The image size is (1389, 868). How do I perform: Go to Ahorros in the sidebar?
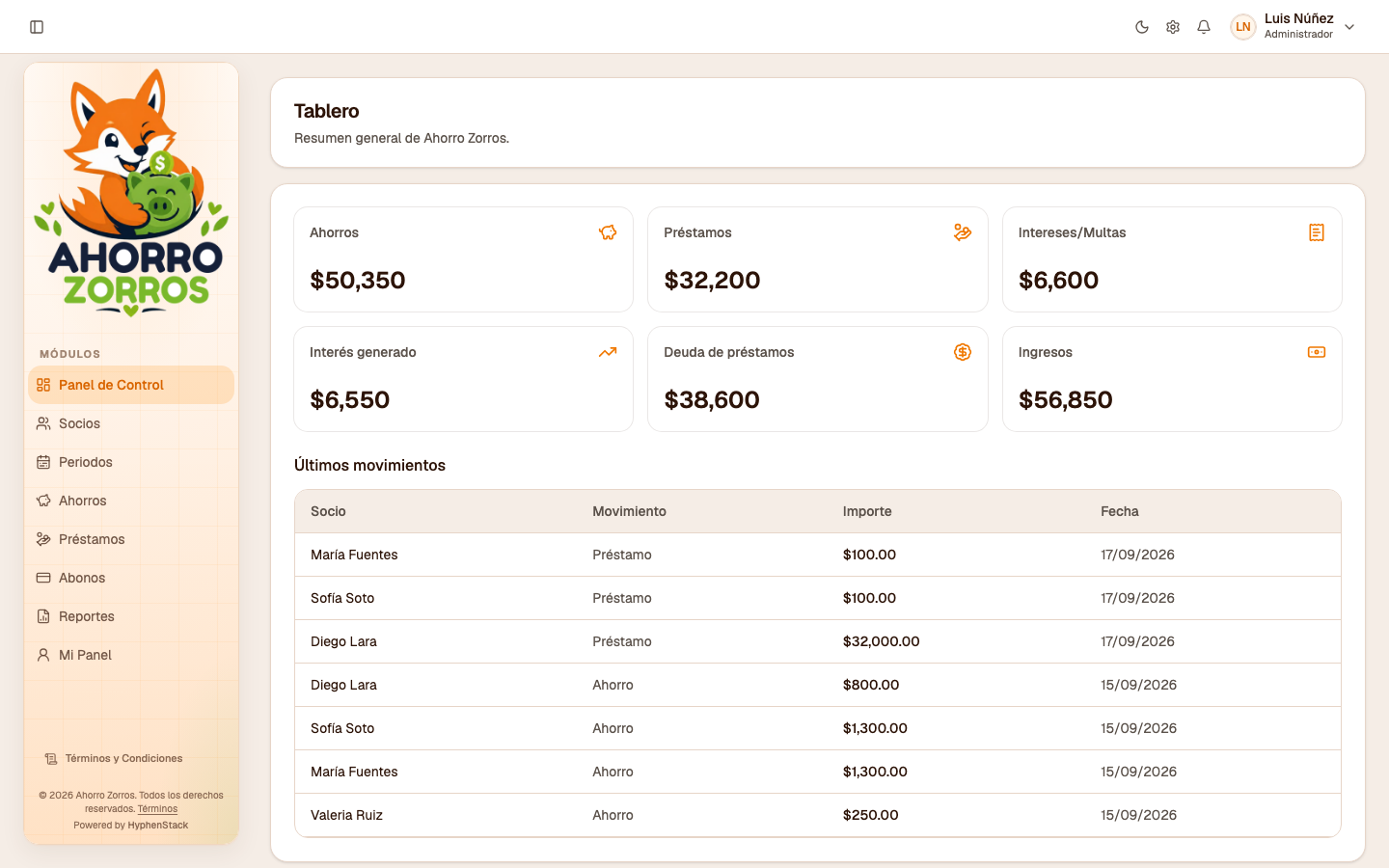pyautogui.click(x=131, y=501)
